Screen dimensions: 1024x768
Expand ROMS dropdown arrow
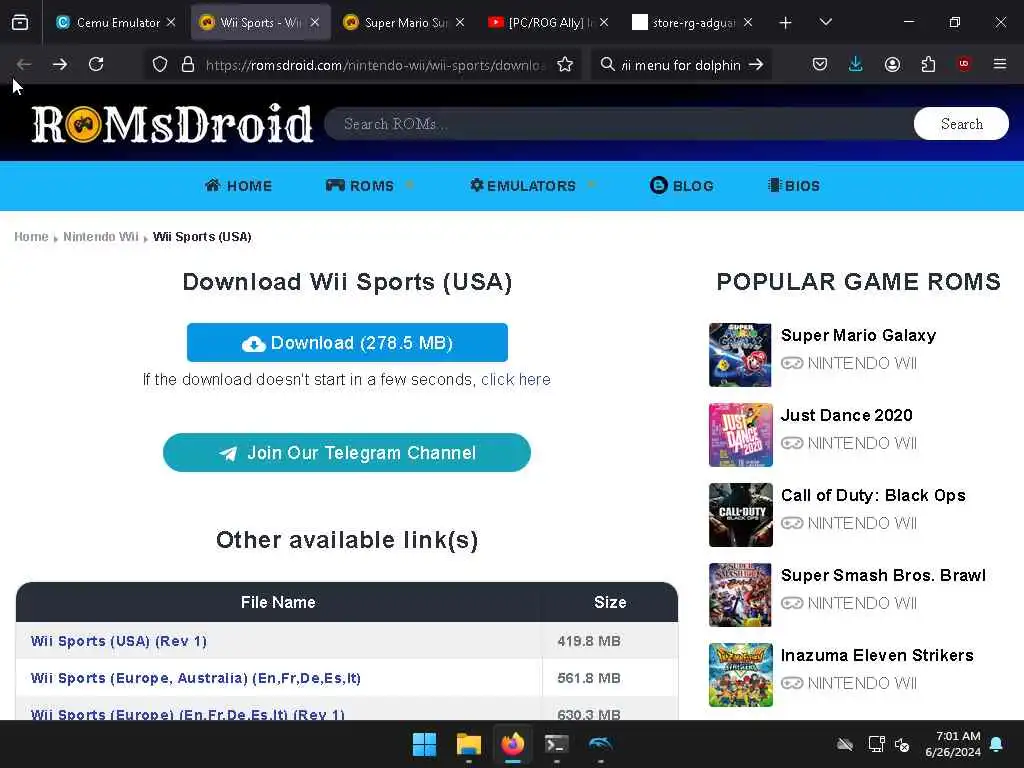click(409, 185)
